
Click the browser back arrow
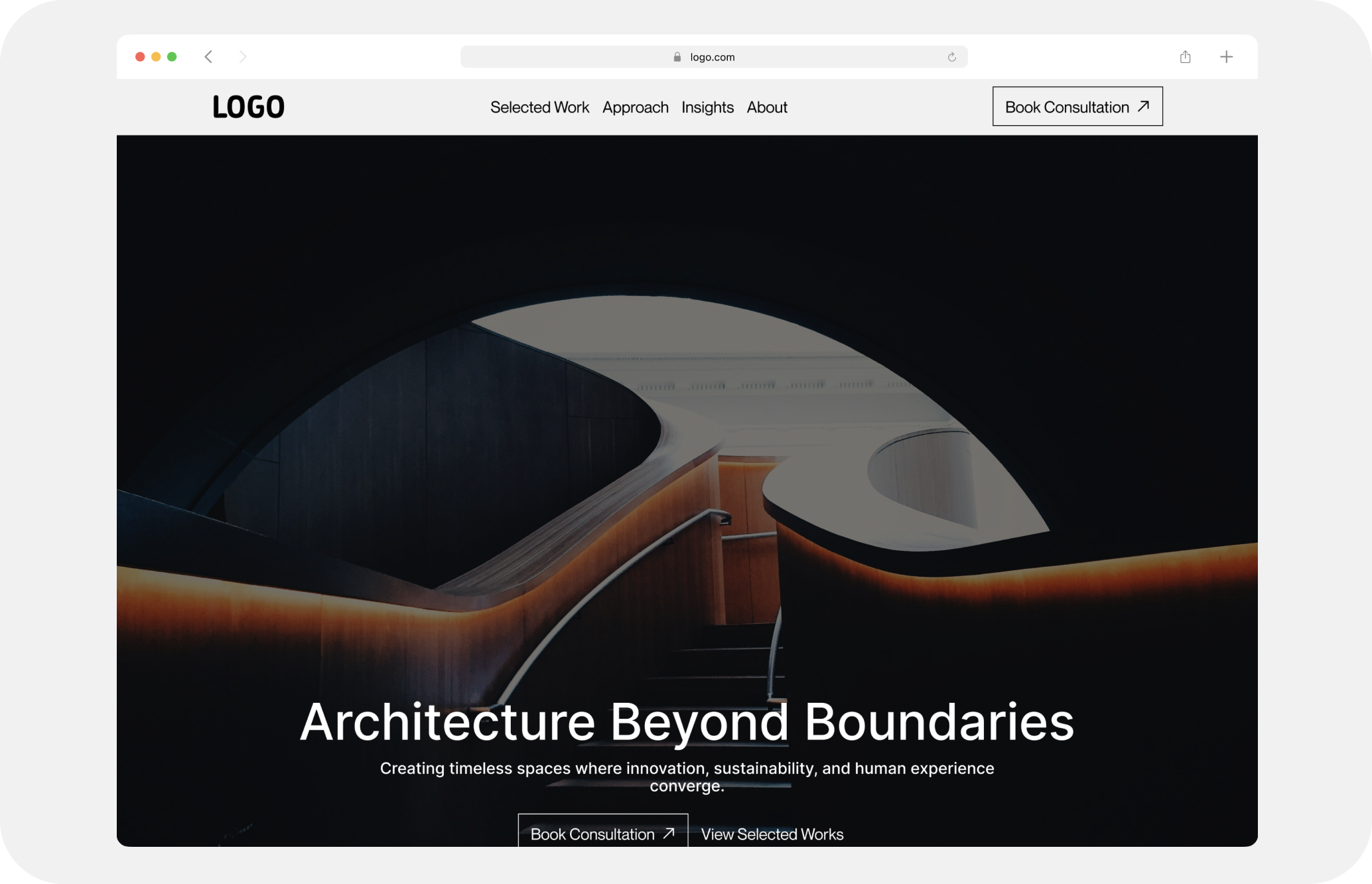click(208, 57)
